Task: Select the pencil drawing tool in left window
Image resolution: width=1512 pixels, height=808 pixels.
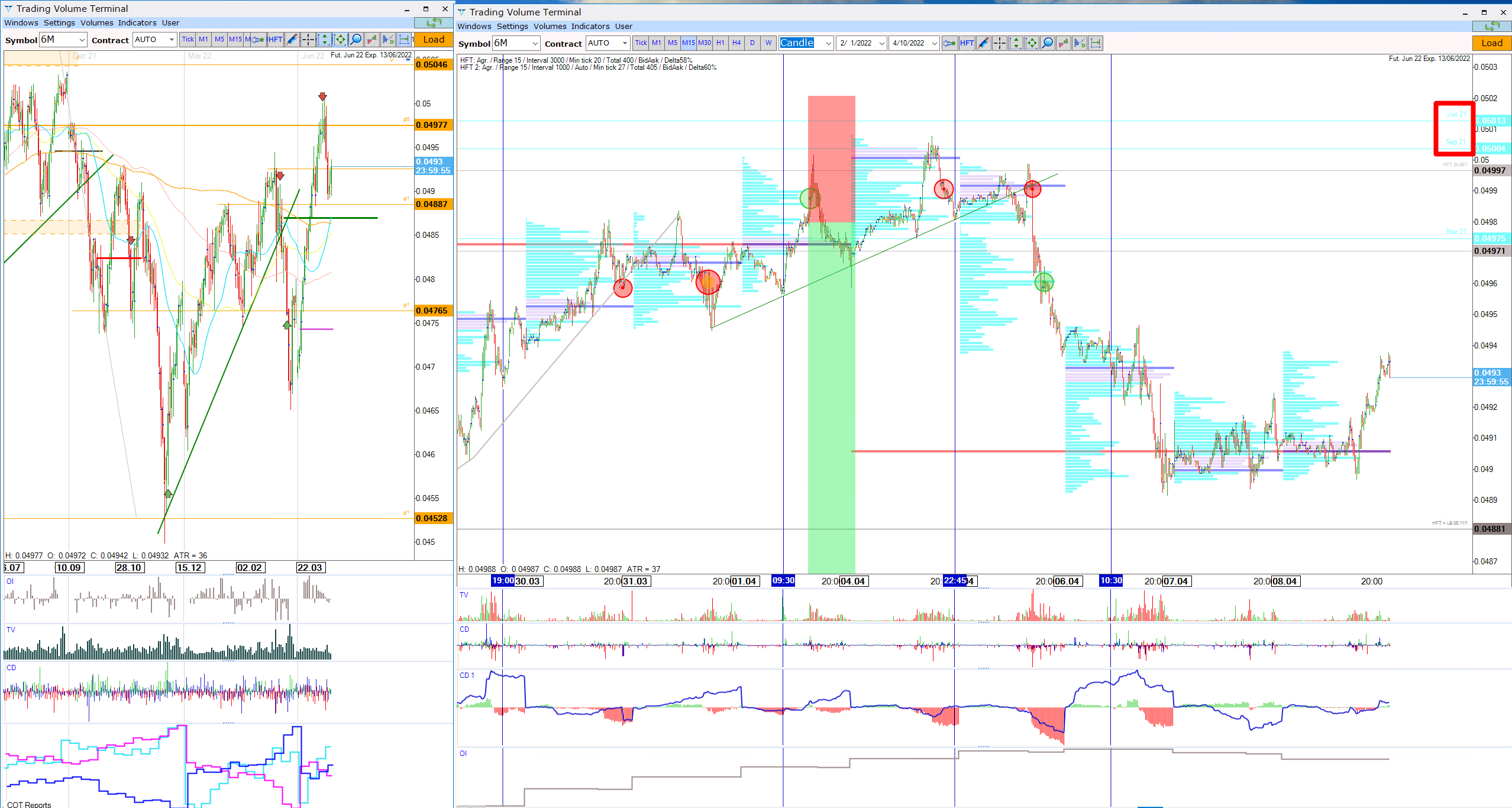Action: point(292,40)
